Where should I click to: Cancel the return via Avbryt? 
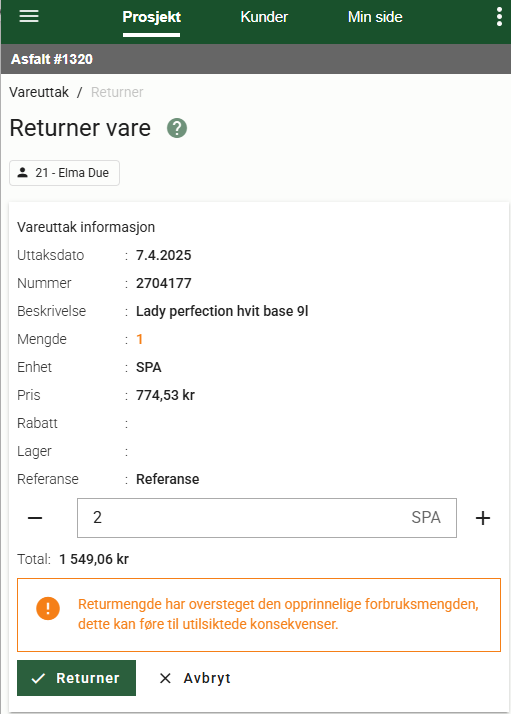coord(195,678)
